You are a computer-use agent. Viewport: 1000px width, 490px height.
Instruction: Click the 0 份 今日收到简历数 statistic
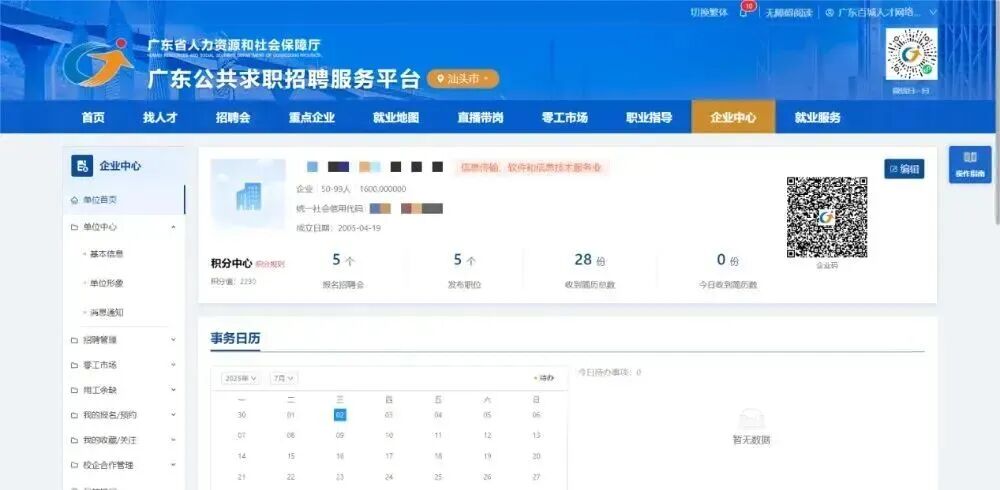[x=728, y=271]
